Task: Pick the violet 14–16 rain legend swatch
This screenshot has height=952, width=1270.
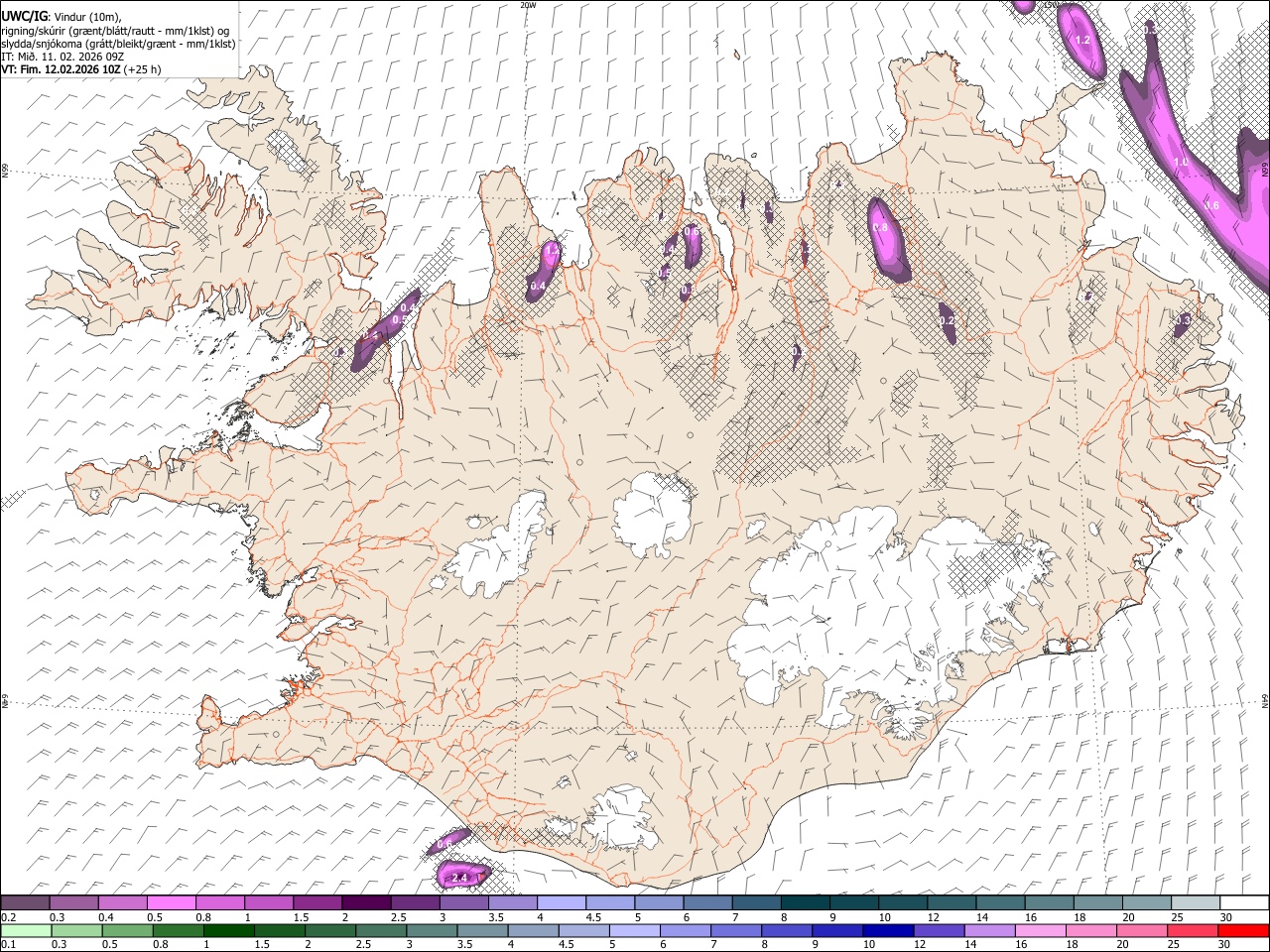Action: click(x=990, y=930)
